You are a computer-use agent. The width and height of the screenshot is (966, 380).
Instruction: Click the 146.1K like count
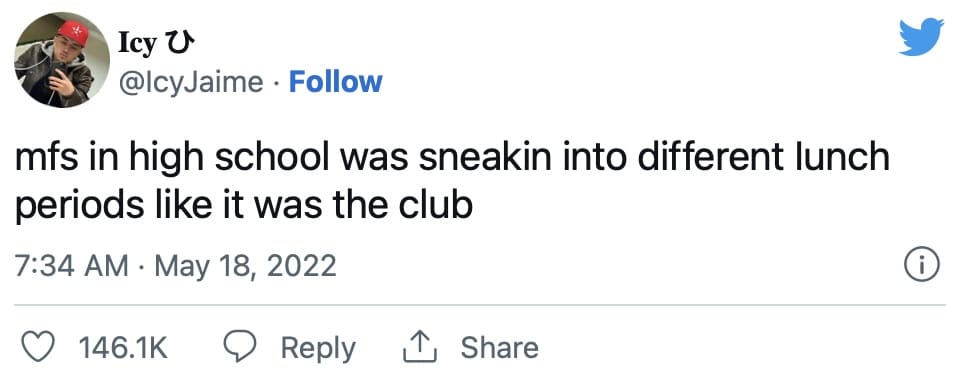click(x=123, y=348)
